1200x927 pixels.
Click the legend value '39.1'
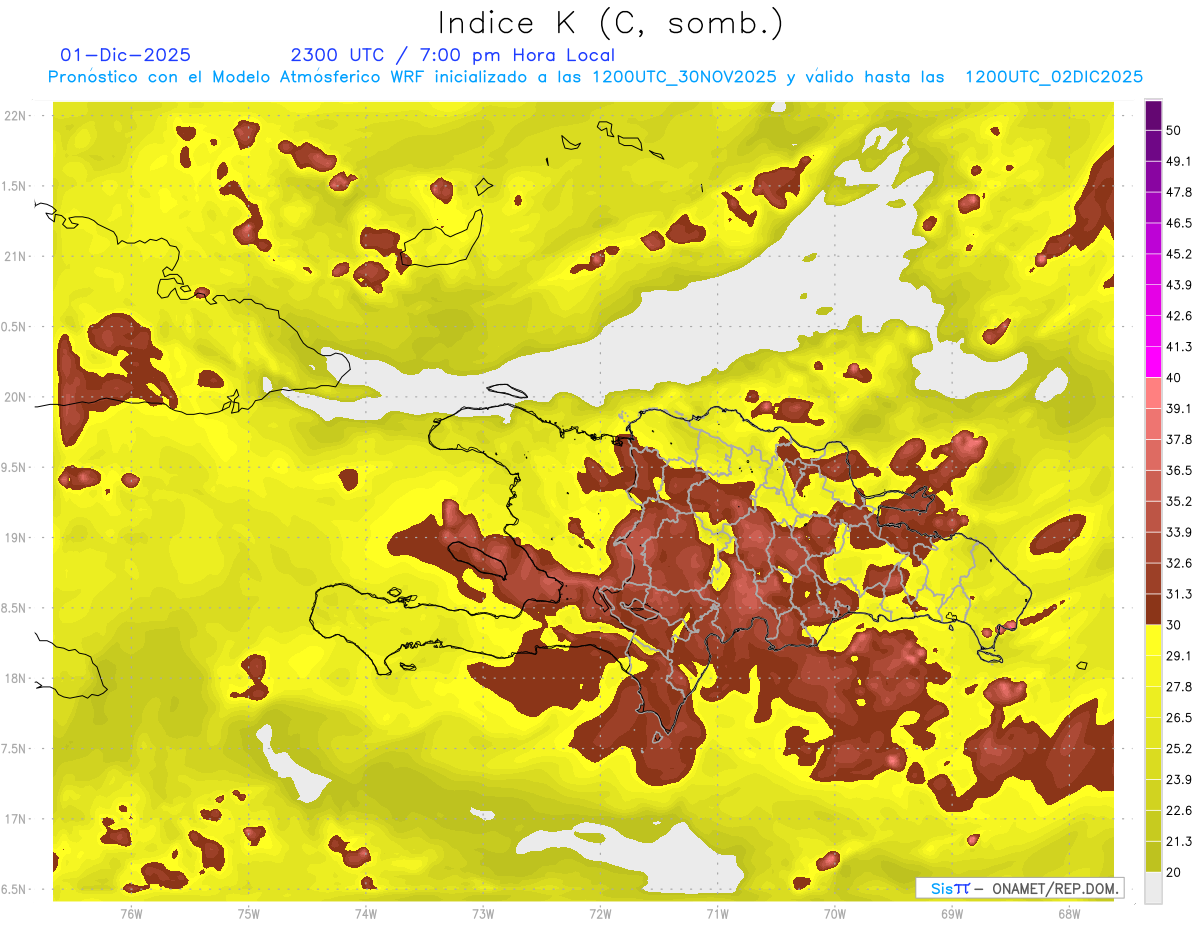[x=1179, y=409]
